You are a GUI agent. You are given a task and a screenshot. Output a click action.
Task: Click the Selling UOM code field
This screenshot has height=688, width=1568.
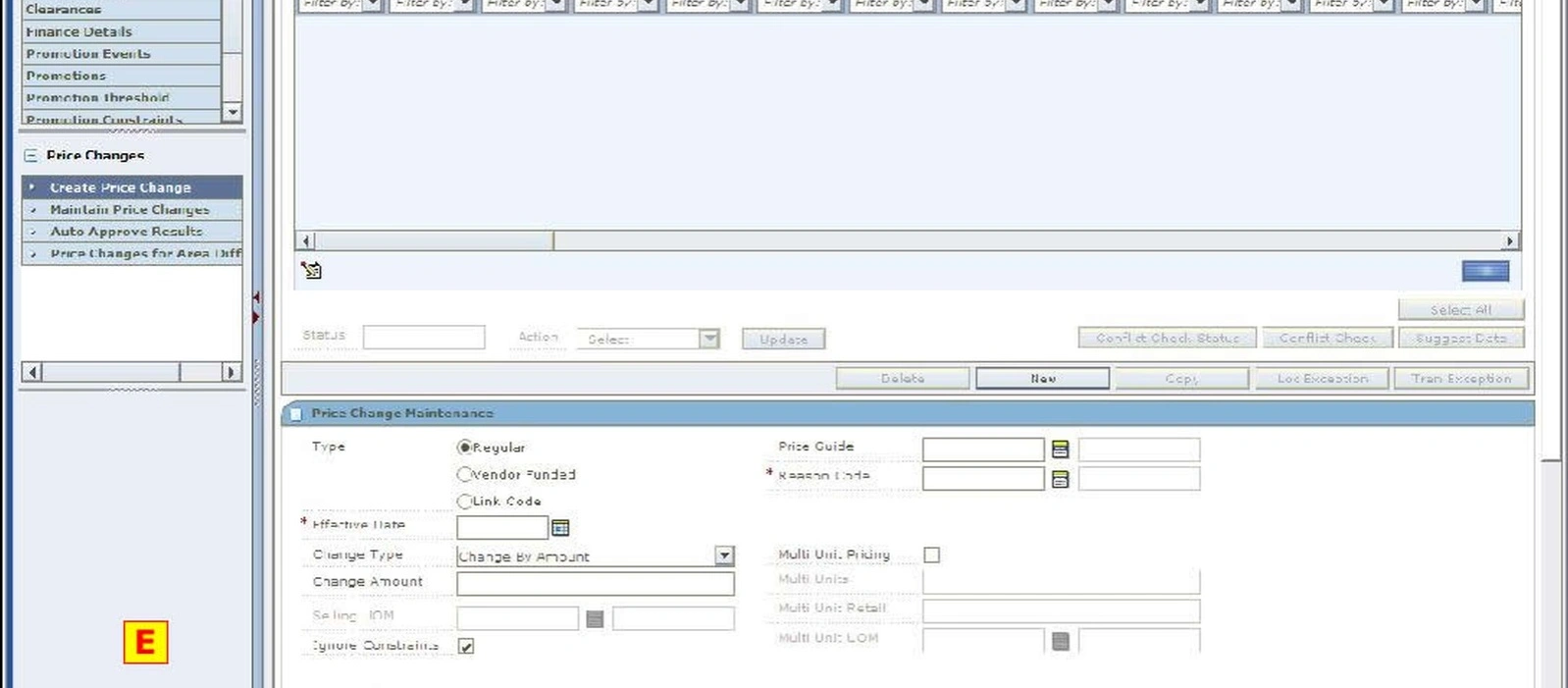pyautogui.click(x=518, y=618)
